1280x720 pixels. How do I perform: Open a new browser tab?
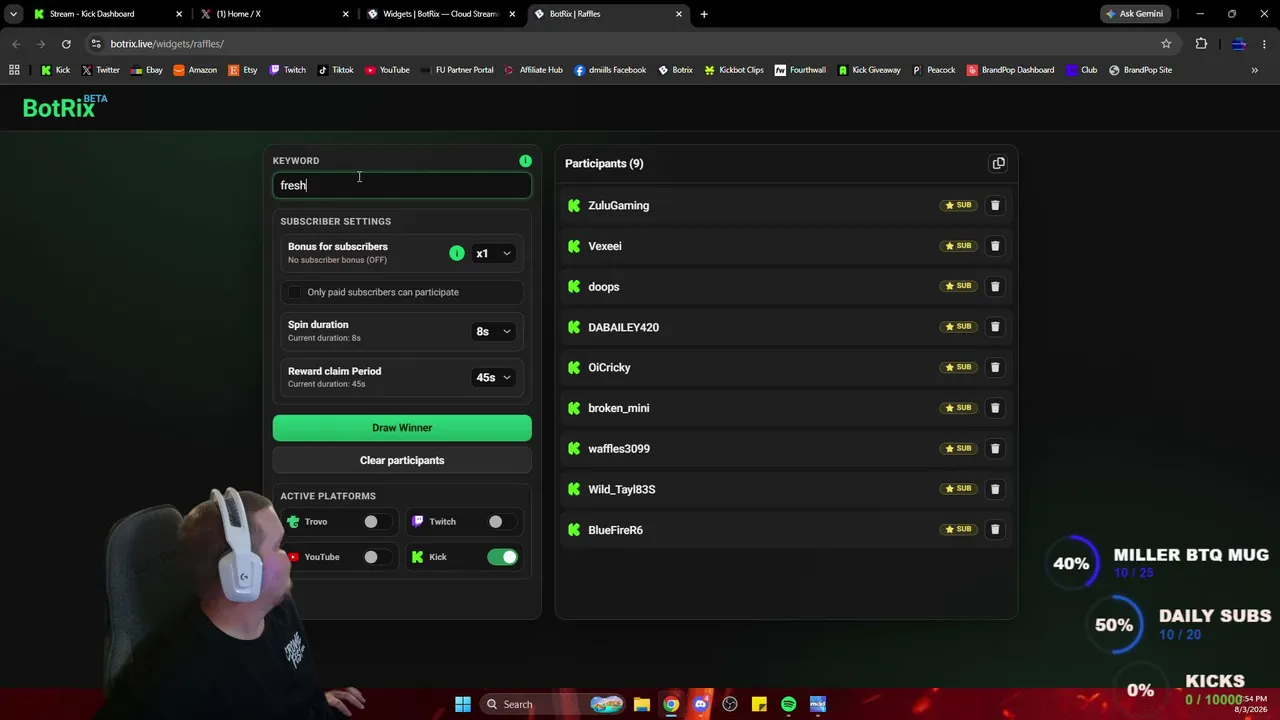tap(704, 14)
